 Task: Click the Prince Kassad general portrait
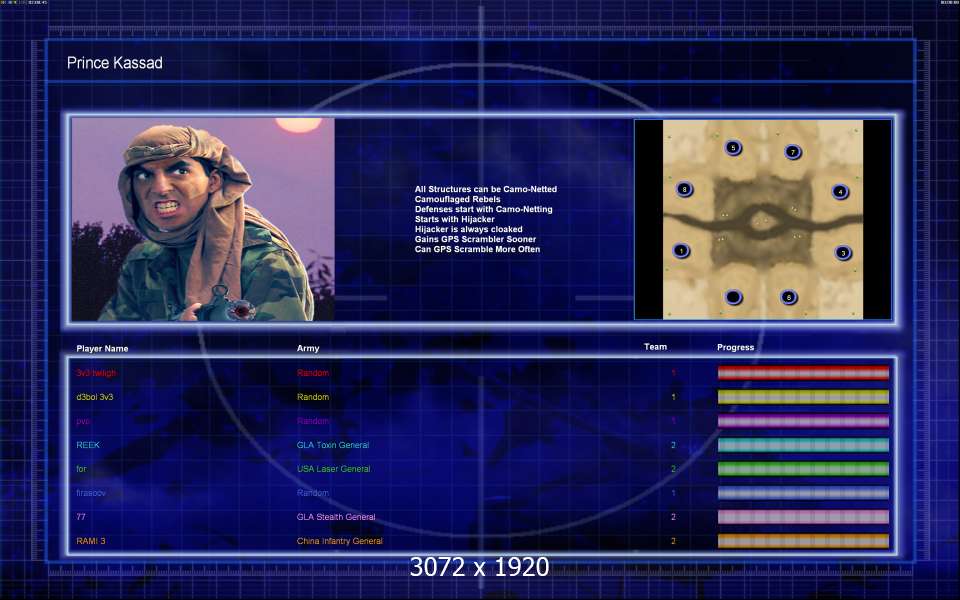point(203,219)
